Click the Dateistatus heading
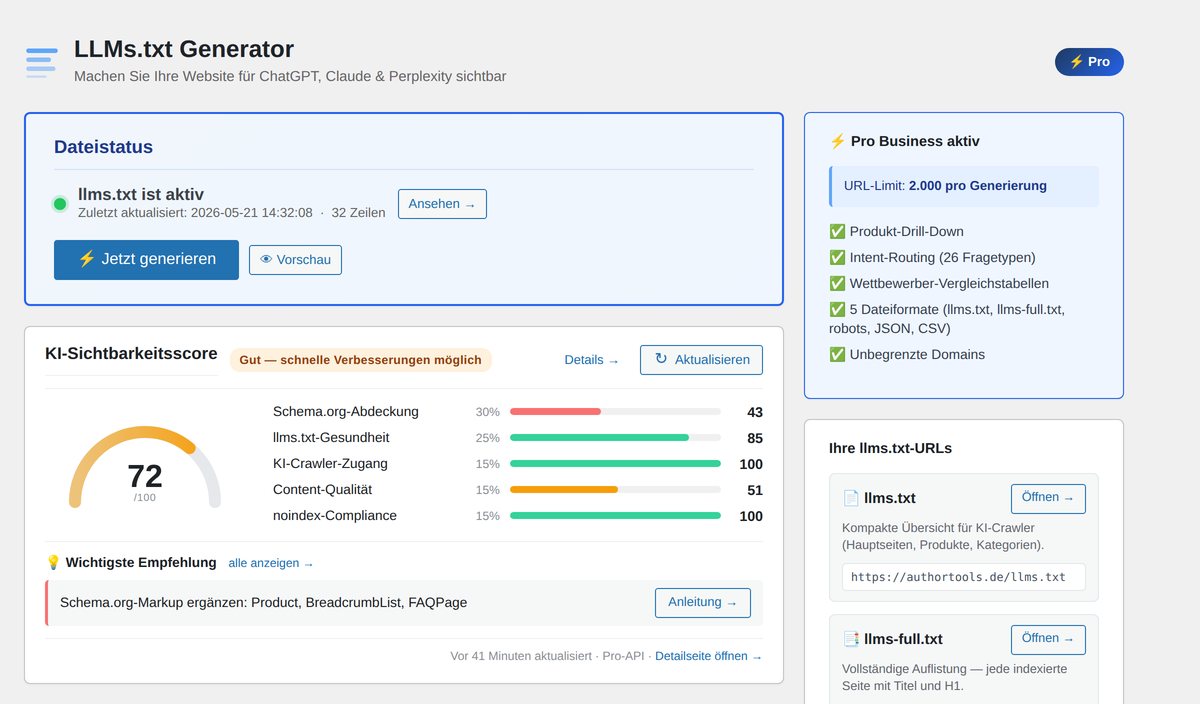This screenshot has width=1200, height=704. [x=103, y=147]
